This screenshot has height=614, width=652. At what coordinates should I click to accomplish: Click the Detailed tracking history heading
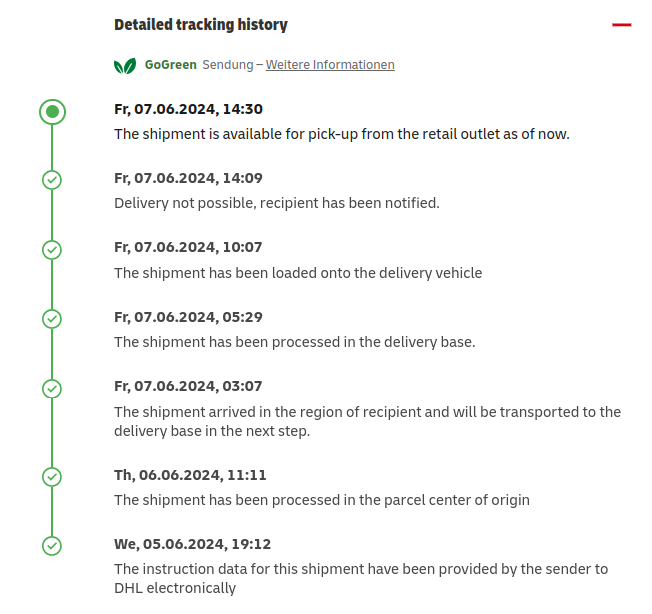[x=201, y=25]
